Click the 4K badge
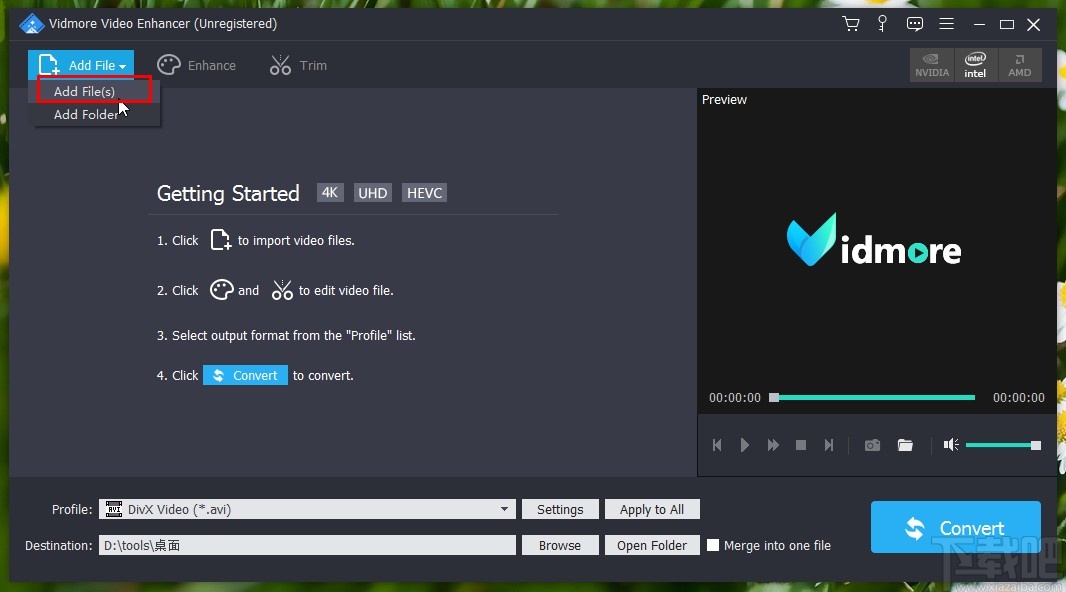Image resolution: width=1066 pixels, height=592 pixels. (x=330, y=193)
